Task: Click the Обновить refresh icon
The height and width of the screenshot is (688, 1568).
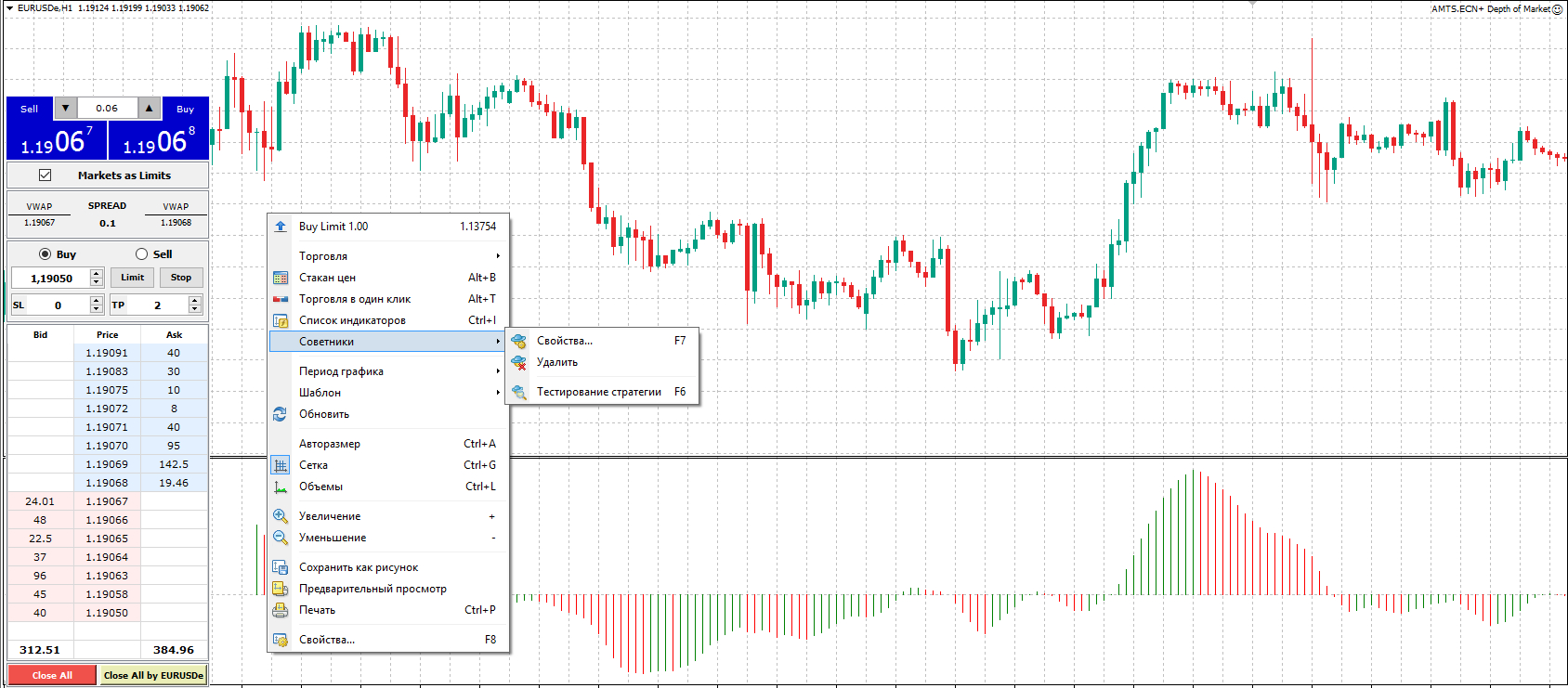Action: coord(281,414)
